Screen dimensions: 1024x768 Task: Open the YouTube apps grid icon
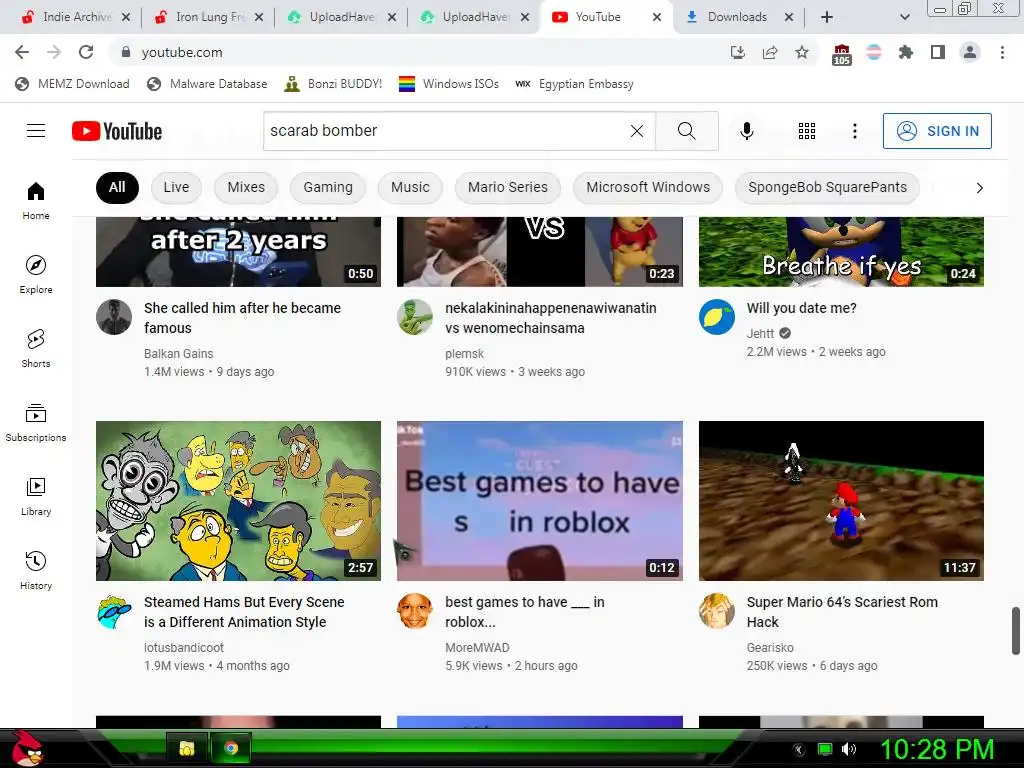pyautogui.click(x=807, y=131)
